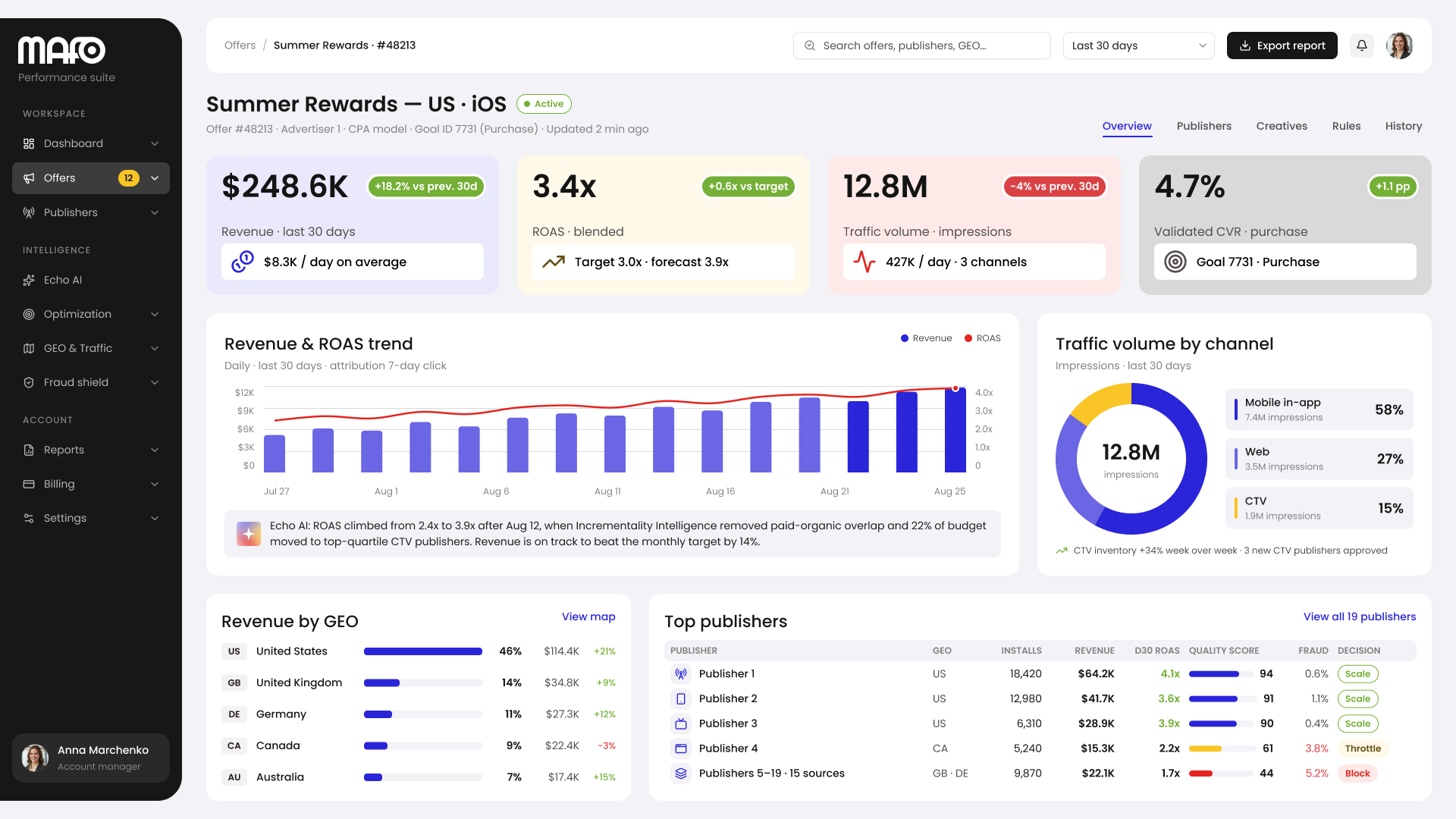The height and width of the screenshot is (819, 1456).
Task: Click the pulse icon beside 427K / day
Action: click(864, 262)
